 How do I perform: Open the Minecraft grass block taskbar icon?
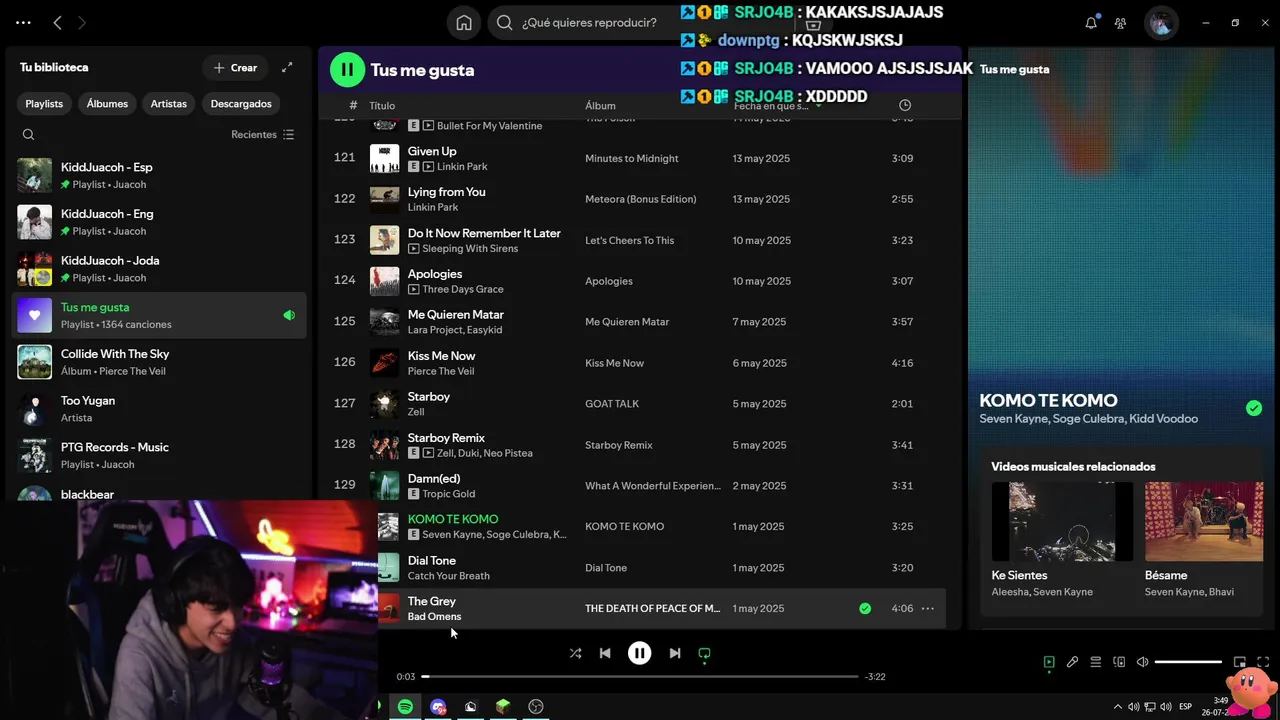503,707
